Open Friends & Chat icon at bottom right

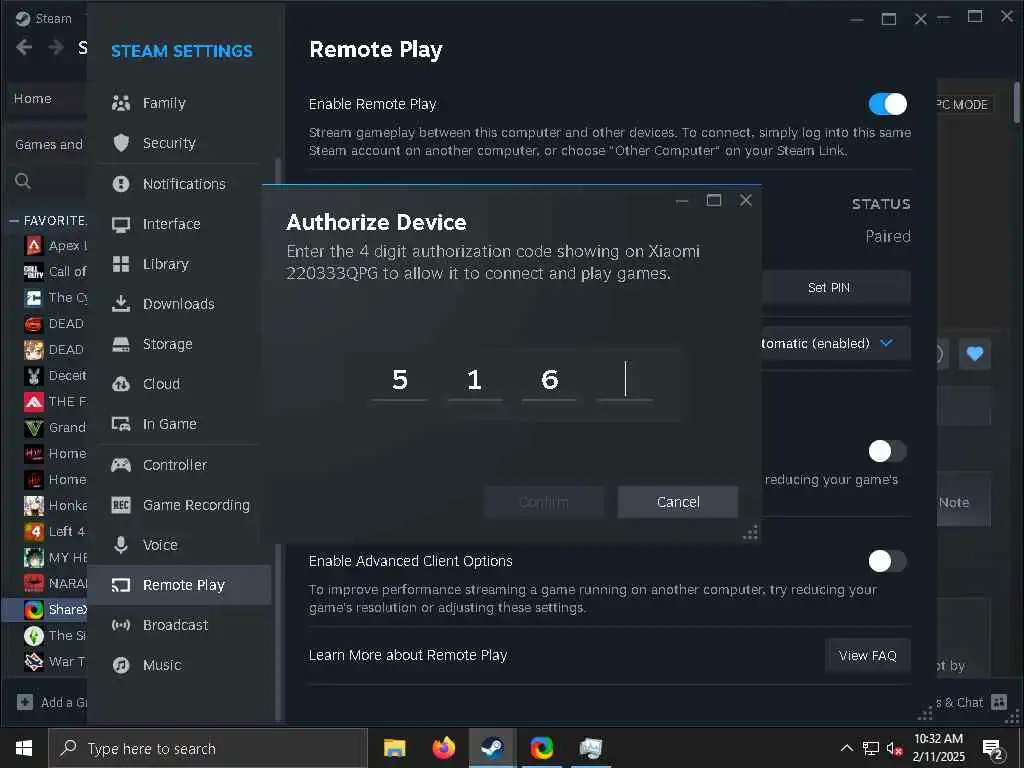click(x=999, y=702)
